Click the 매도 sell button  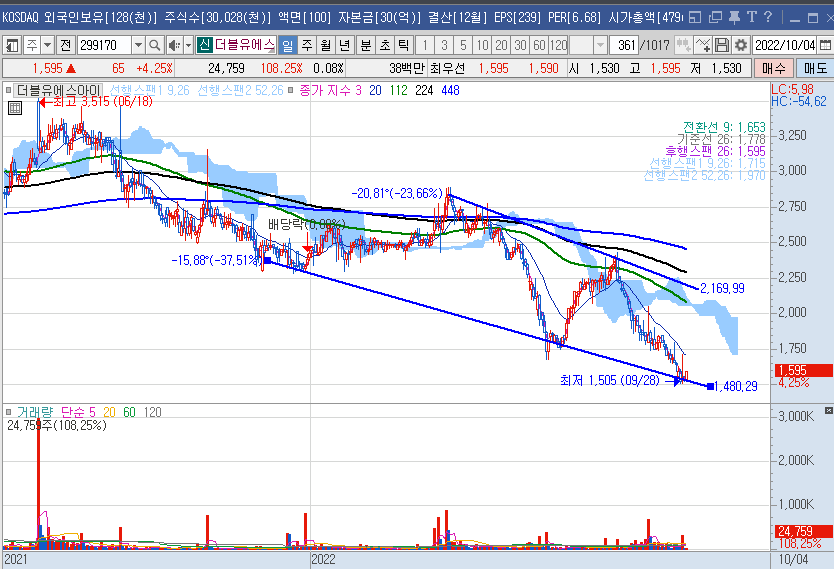(815, 69)
